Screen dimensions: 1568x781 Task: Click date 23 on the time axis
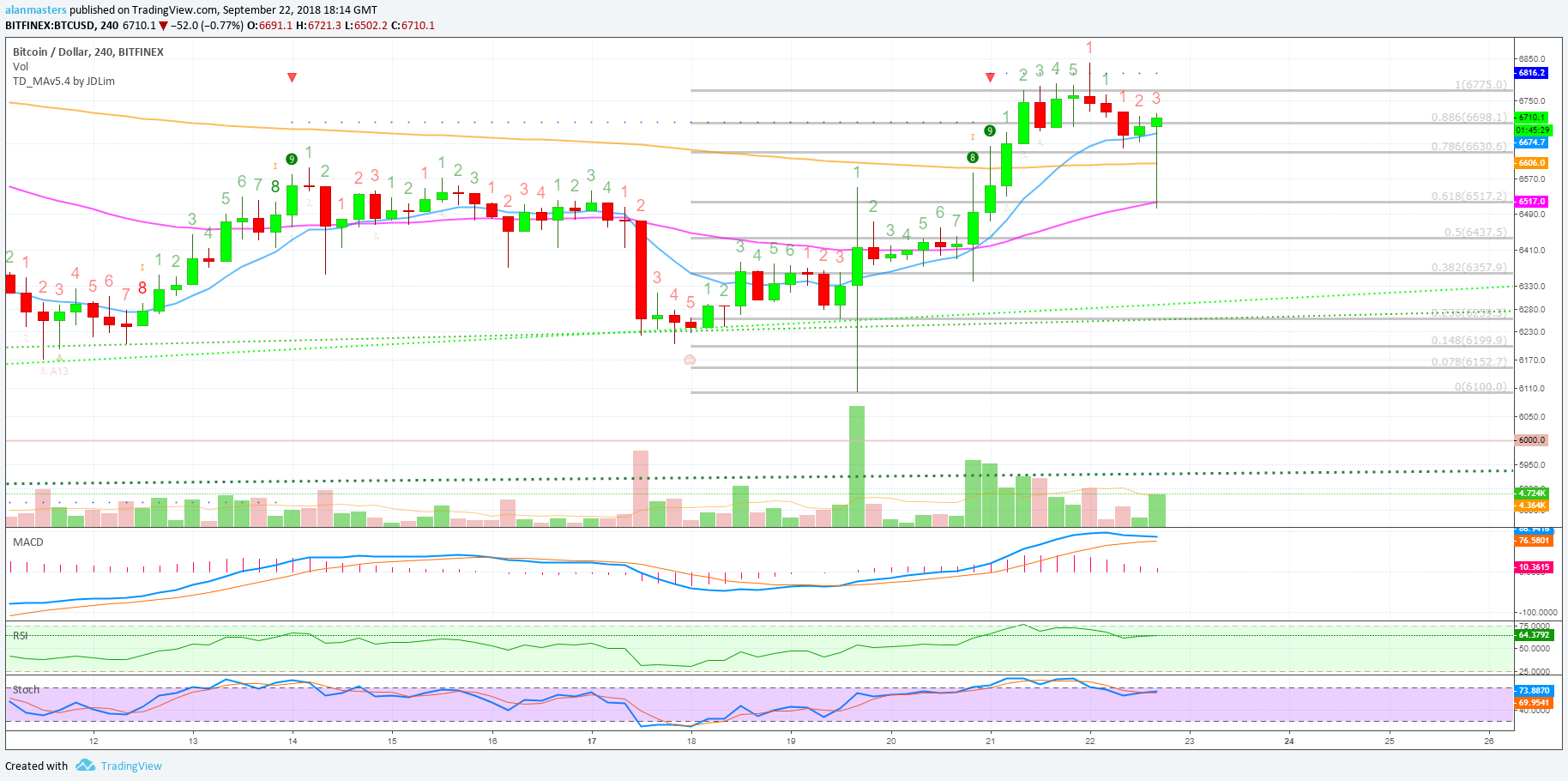point(1190,742)
